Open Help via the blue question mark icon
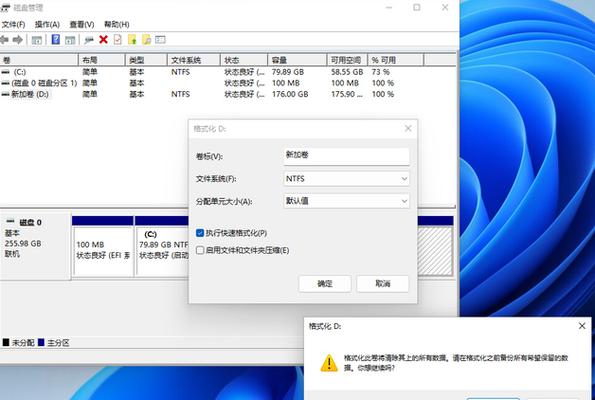This screenshot has height=400, width=595. click(56, 39)
